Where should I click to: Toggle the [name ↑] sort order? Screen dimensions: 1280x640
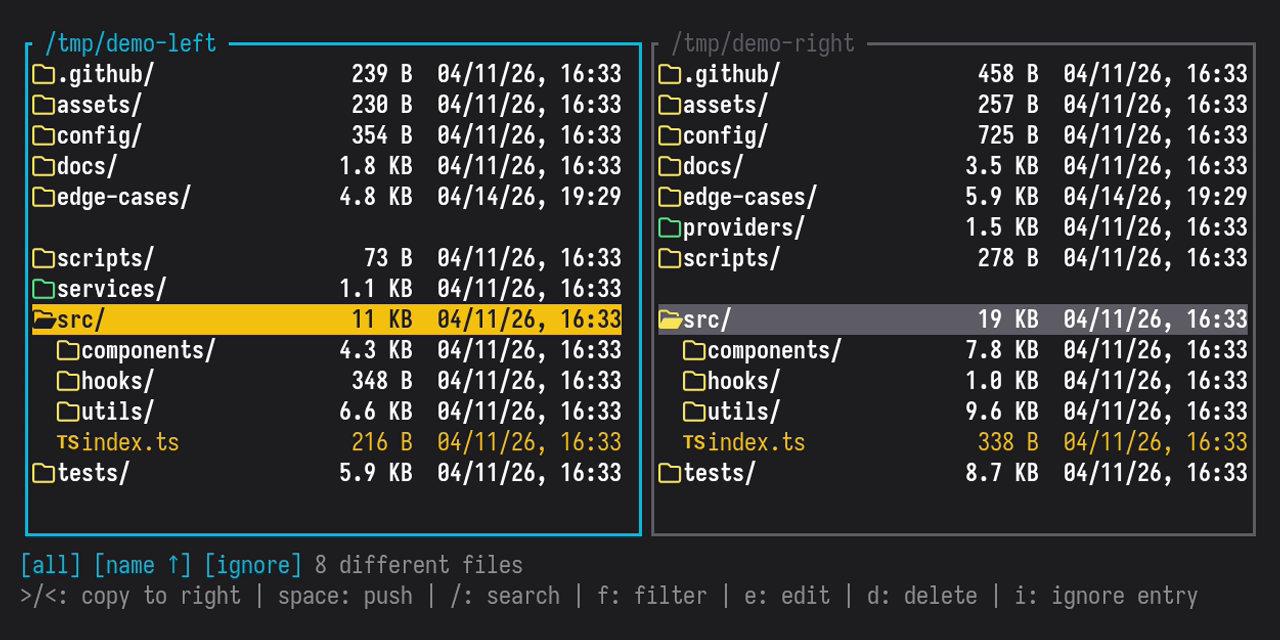tap(142, 566)
